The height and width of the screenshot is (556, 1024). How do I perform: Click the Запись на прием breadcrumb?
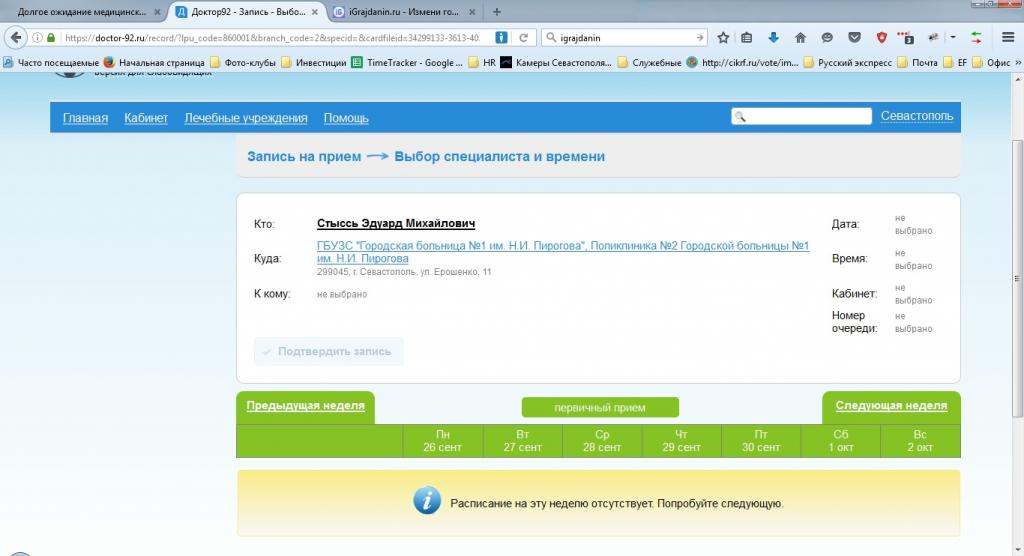click(x=304, y=157)
